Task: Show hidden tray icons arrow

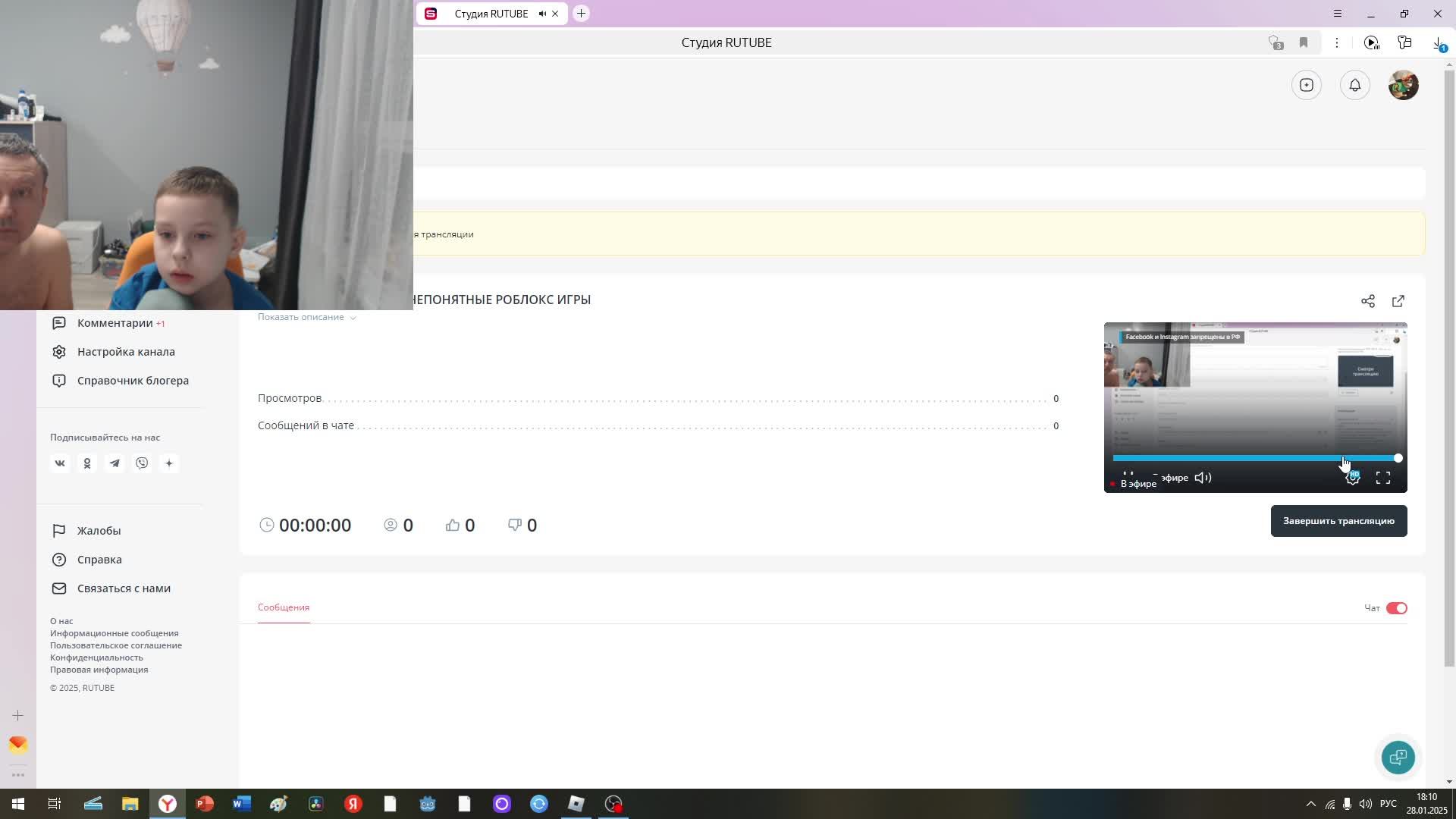Action: click(x=1311, y=804)
